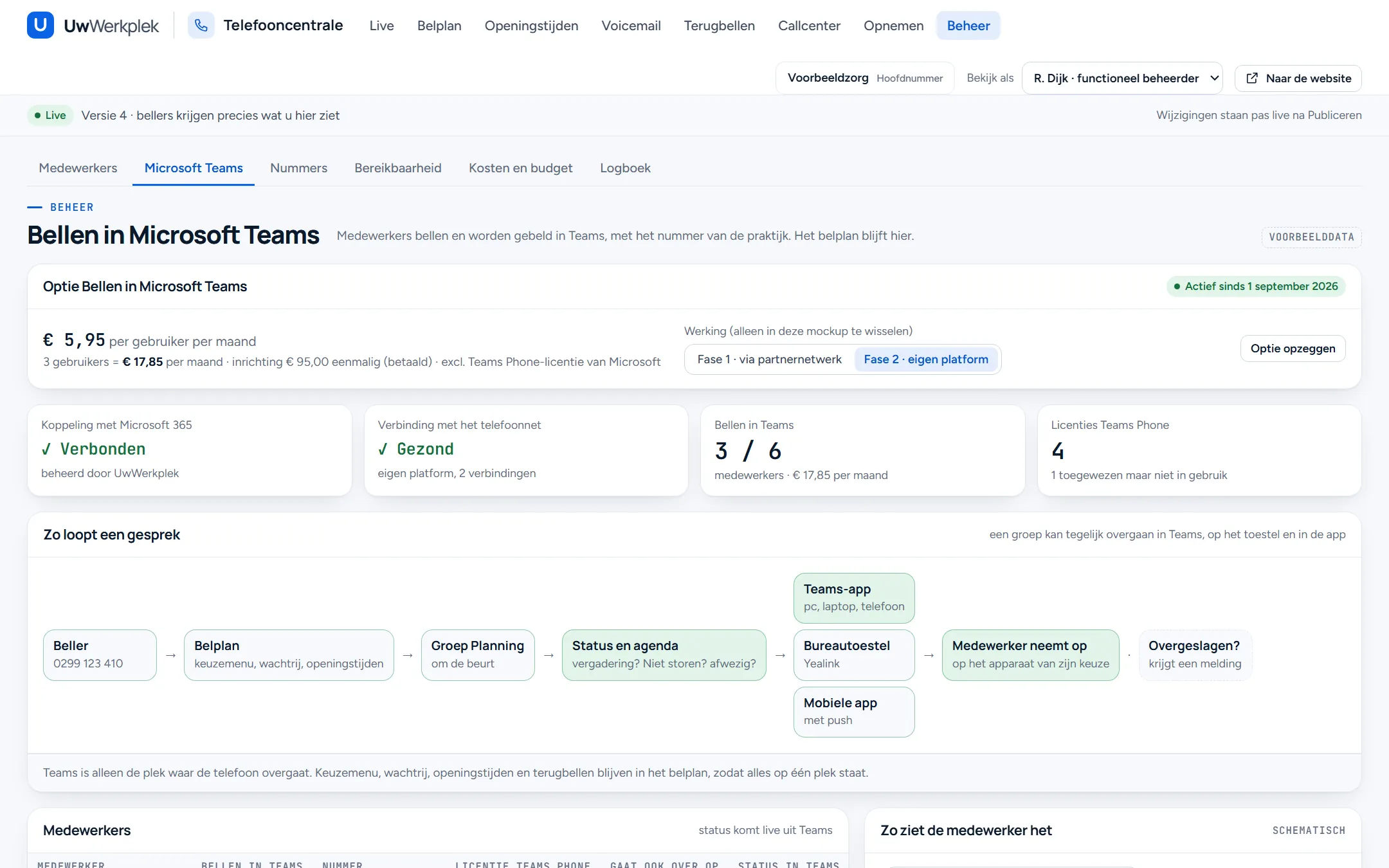The width and height of the screenshot is (1389, 868).
Task: Open Opnemen section
Action: pos(893,26)
